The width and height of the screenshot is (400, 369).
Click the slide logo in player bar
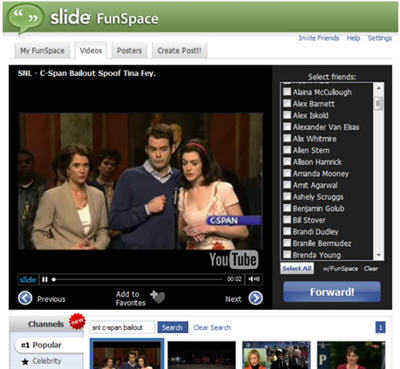[28, 279]
